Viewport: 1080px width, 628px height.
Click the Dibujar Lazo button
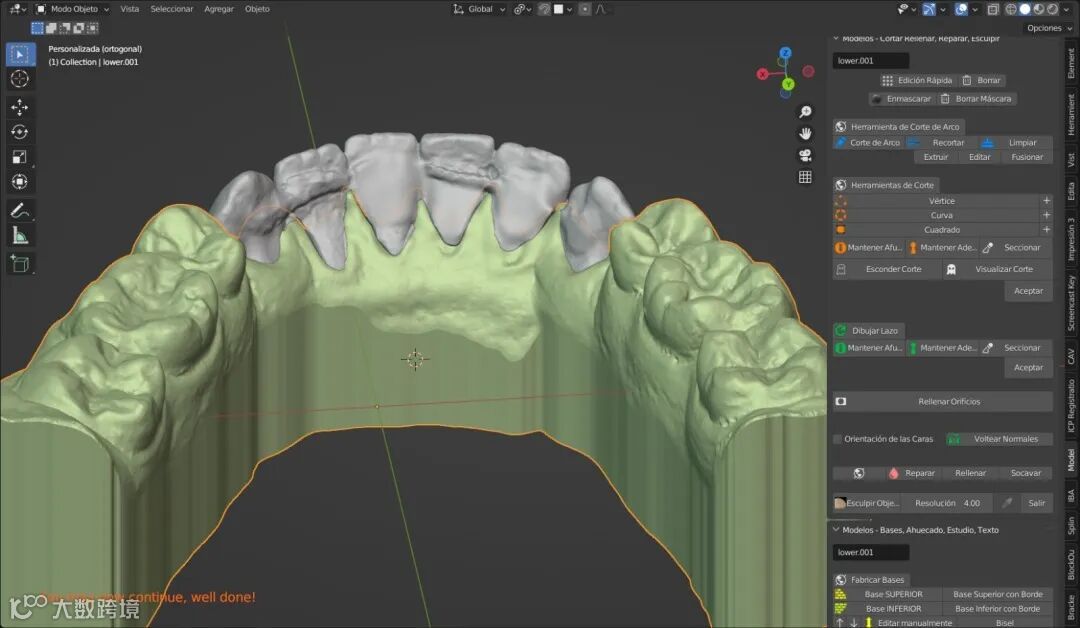(869, 331)
